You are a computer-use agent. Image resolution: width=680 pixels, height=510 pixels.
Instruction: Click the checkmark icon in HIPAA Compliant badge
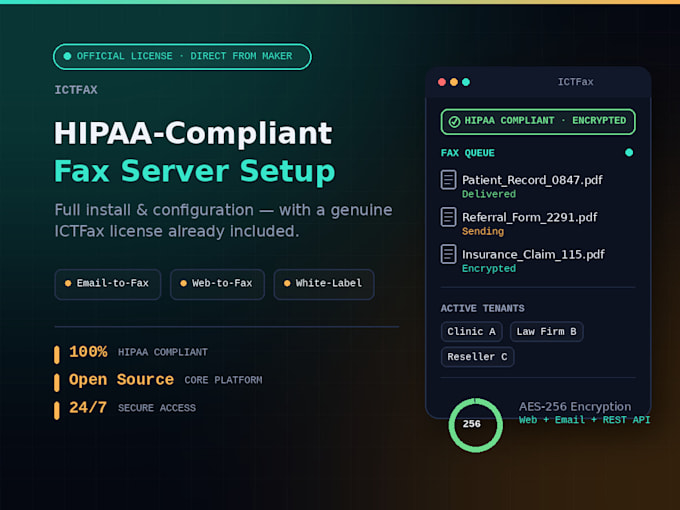coord(454,121)
